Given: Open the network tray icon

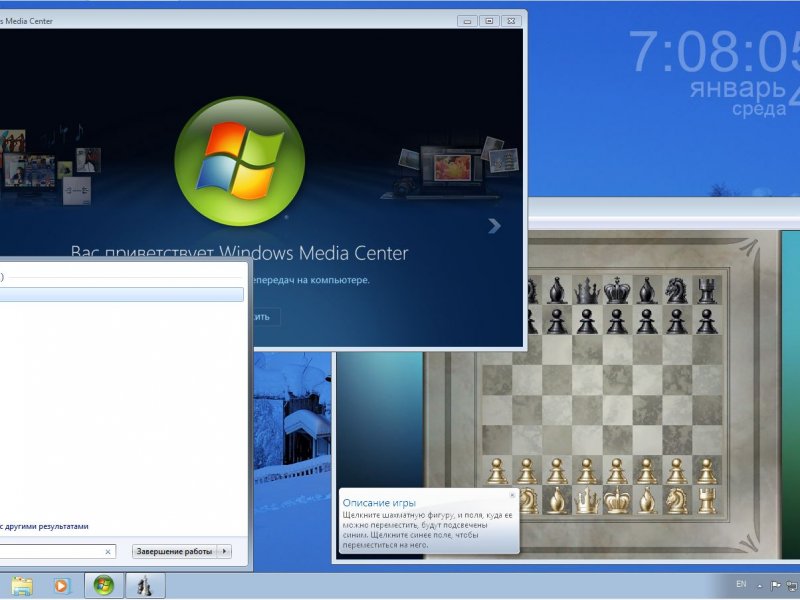Looking at the screenshot, I should coord(794,585).
